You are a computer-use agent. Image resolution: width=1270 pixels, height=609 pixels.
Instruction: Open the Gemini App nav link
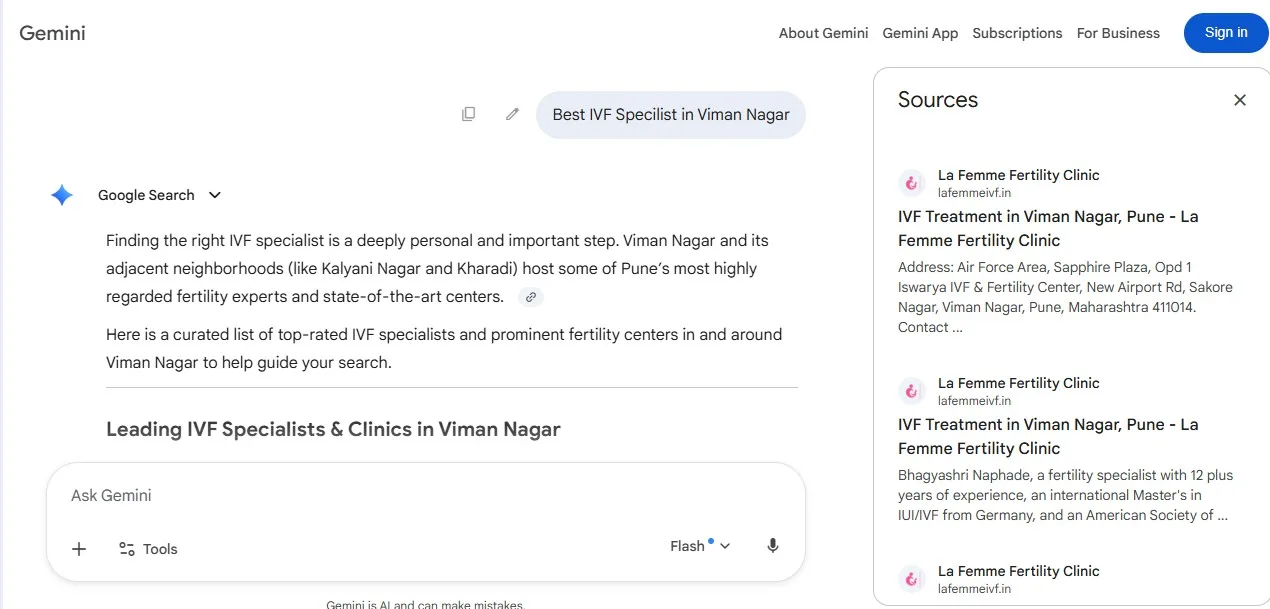click(x=920, y=33)
